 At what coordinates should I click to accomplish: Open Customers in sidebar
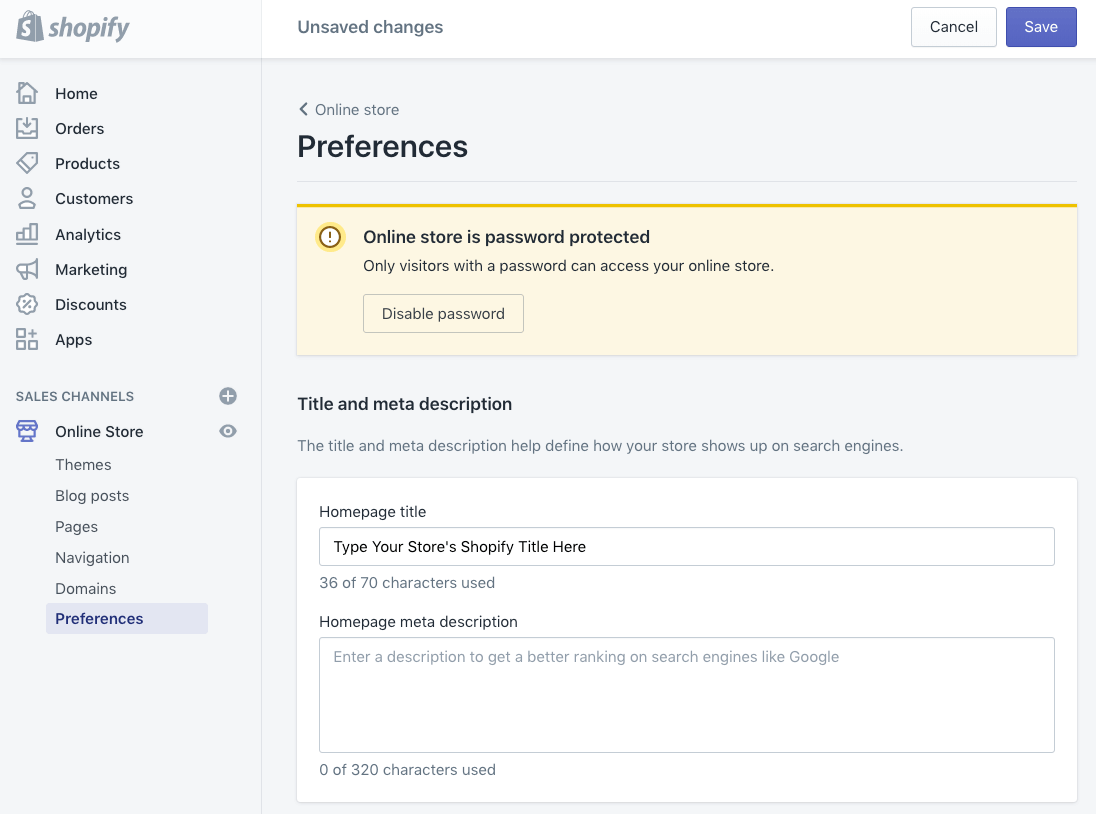[94, 198]
